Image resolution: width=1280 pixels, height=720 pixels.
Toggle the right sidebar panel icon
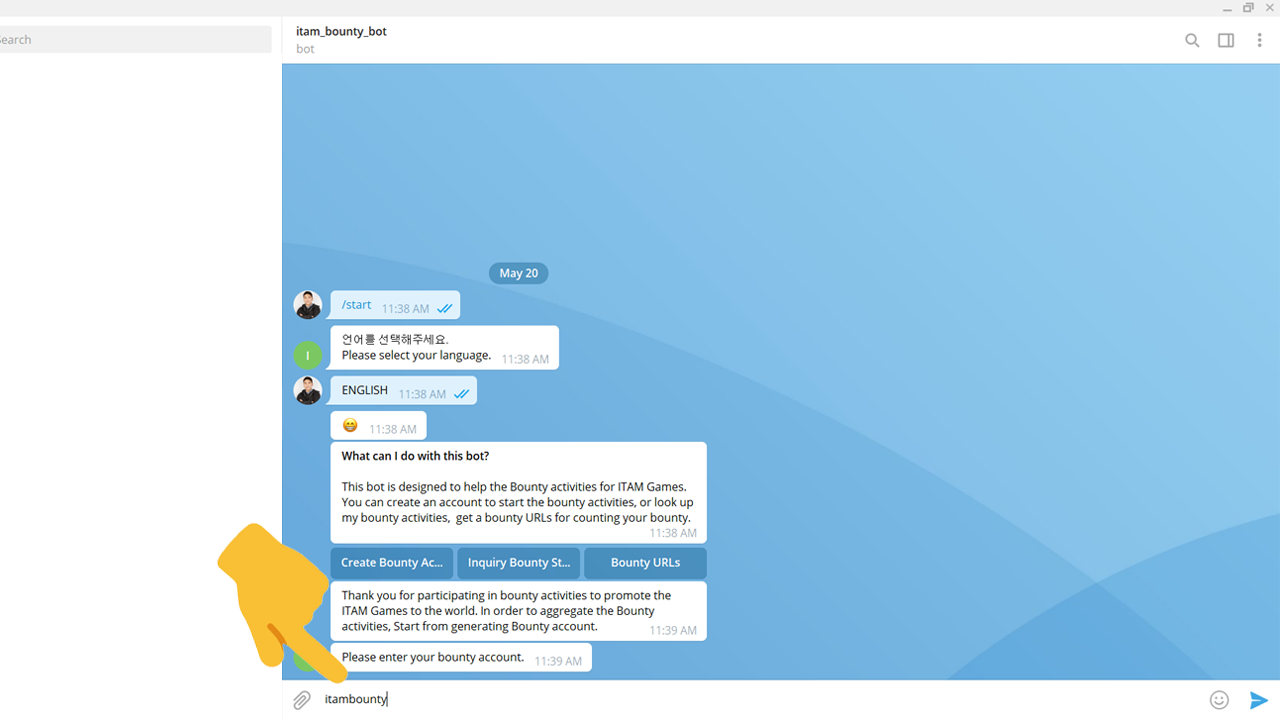coord(1226,41)
